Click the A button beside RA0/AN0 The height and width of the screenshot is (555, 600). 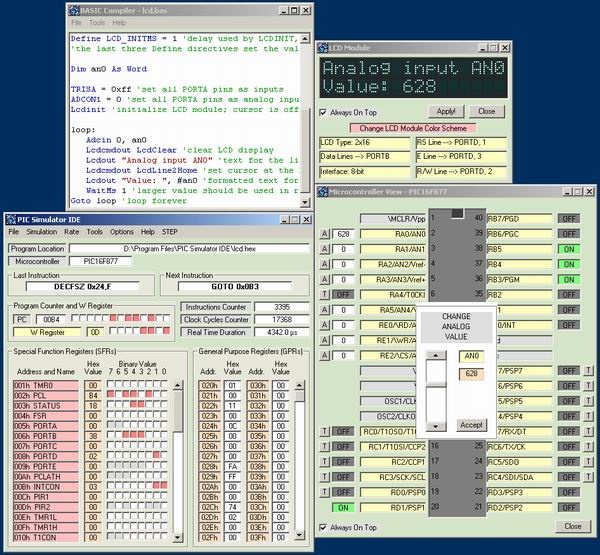click(325, 234)
